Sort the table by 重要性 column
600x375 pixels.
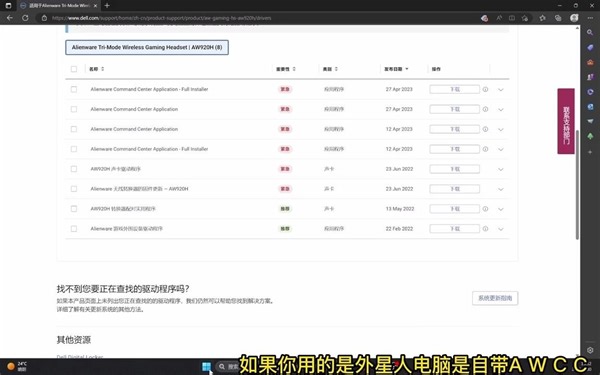point(286,69)
